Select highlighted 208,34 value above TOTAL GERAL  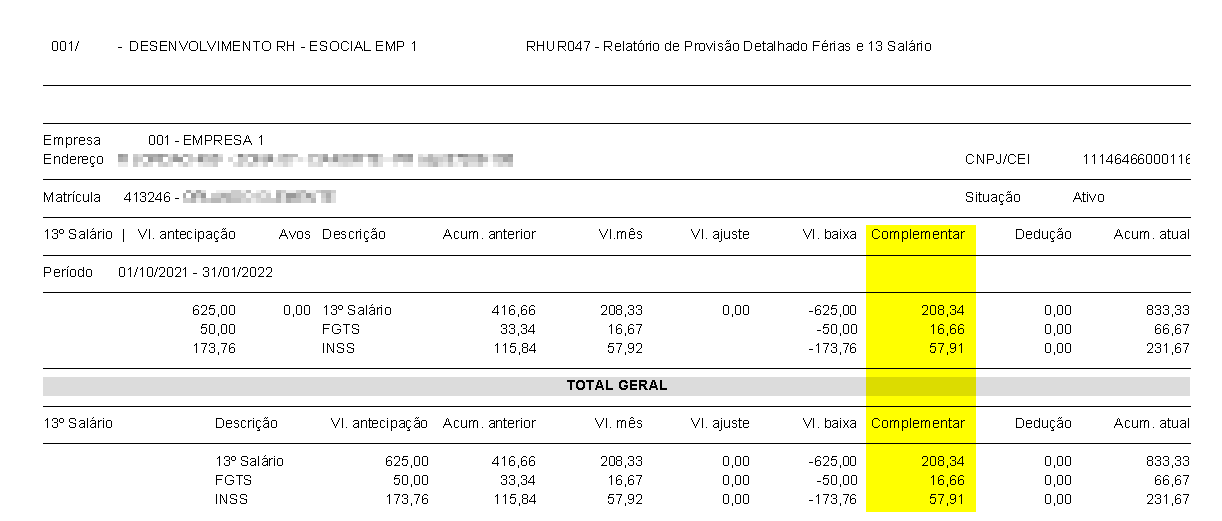pos(943,310)
